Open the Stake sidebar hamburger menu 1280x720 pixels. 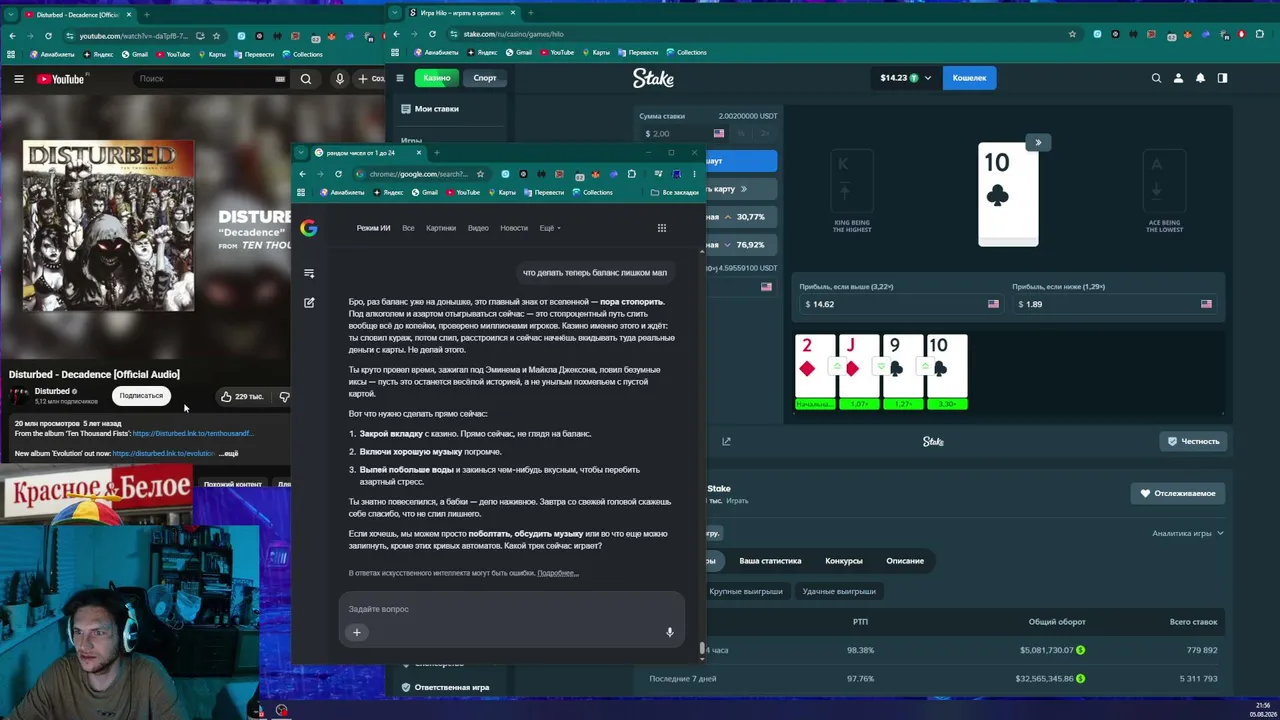click(x=400, y=78)
